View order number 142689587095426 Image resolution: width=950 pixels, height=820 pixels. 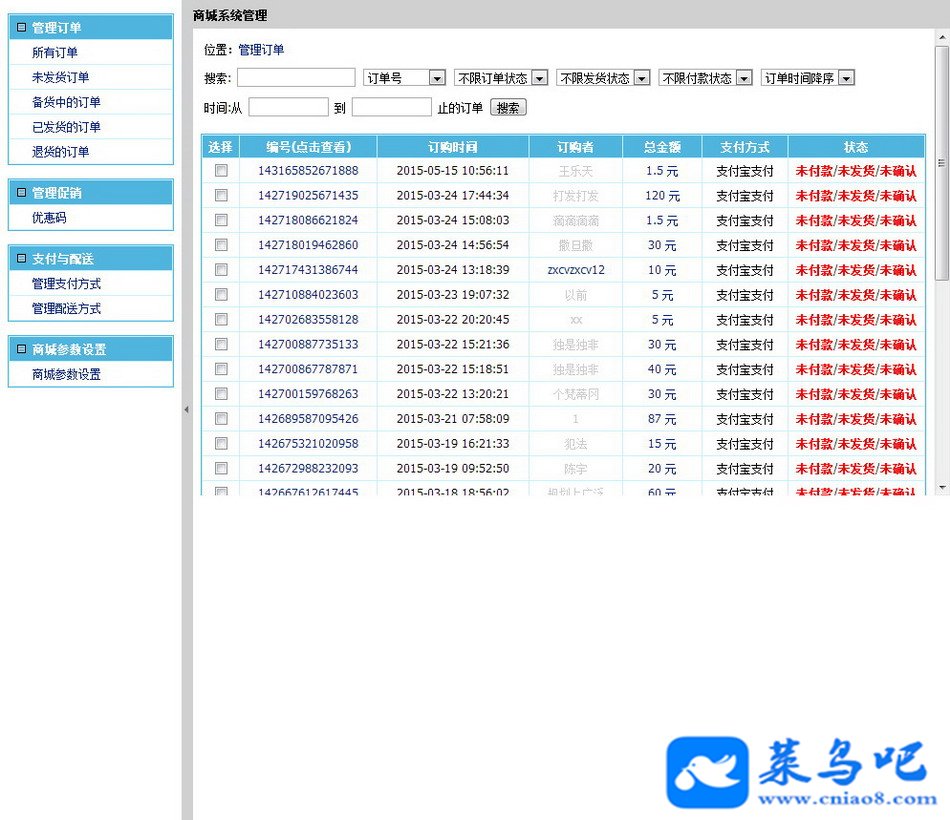308,419
